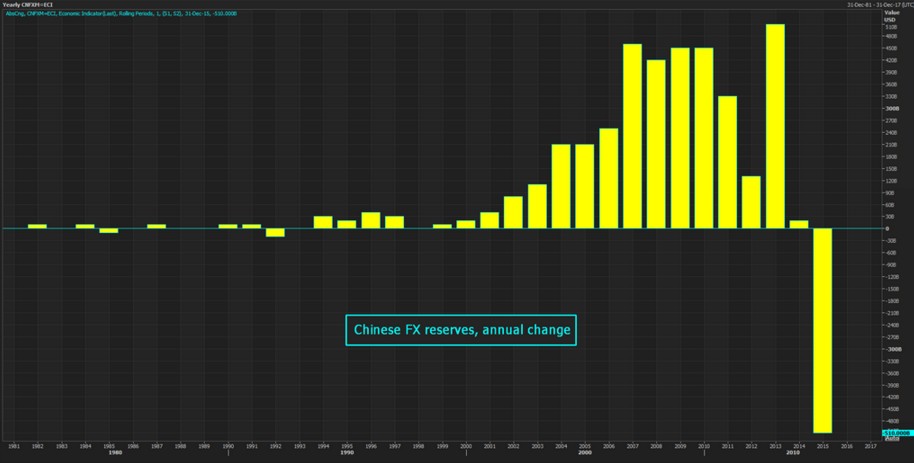Click the 'Value USD' axis header
This screenshot has height=463, width=914.
coord(893,16)
